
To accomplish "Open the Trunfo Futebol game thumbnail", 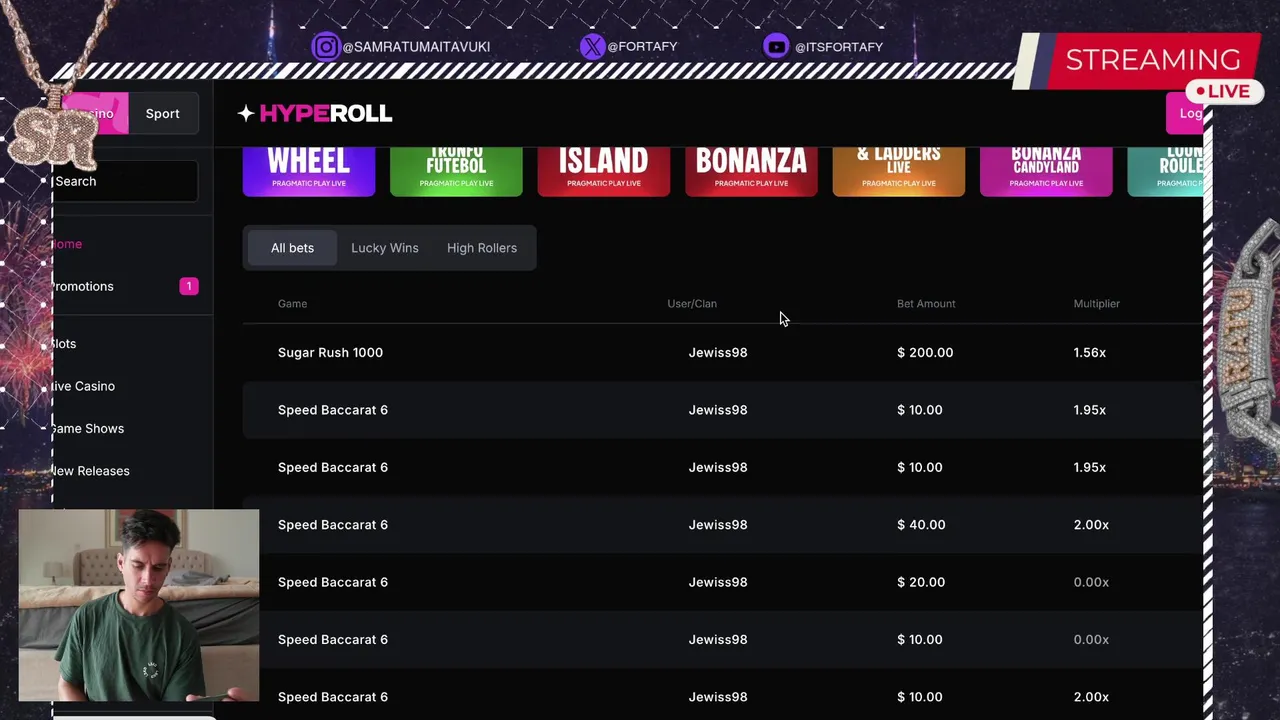I will tap(456, 171).
